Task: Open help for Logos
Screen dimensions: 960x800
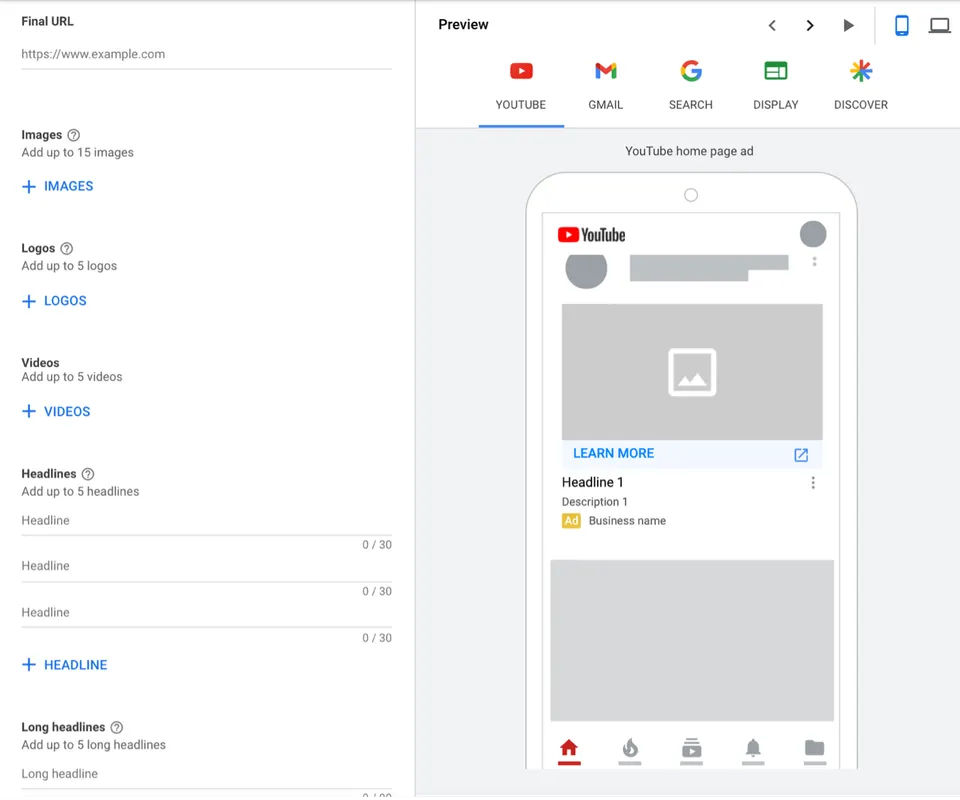Action: [x=67, y=248]
